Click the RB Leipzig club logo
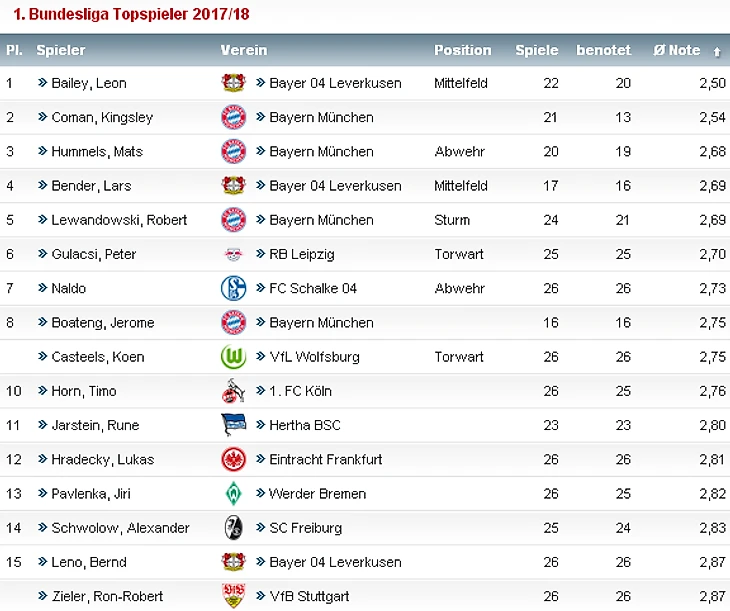Image resolution: width=730 pixels, height=611 pixels. click(233, 254)
